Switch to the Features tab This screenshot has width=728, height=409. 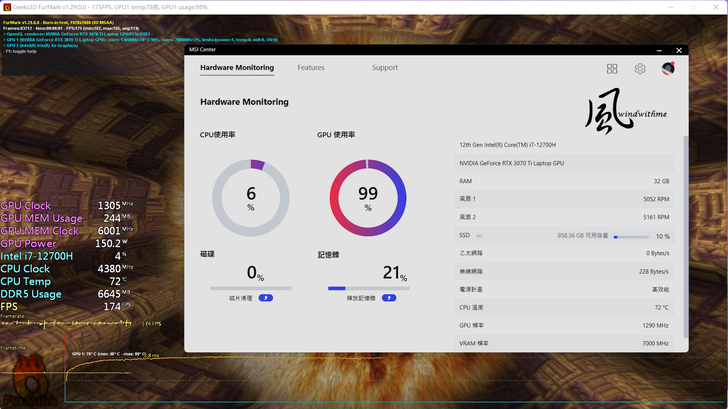[311, 68]
